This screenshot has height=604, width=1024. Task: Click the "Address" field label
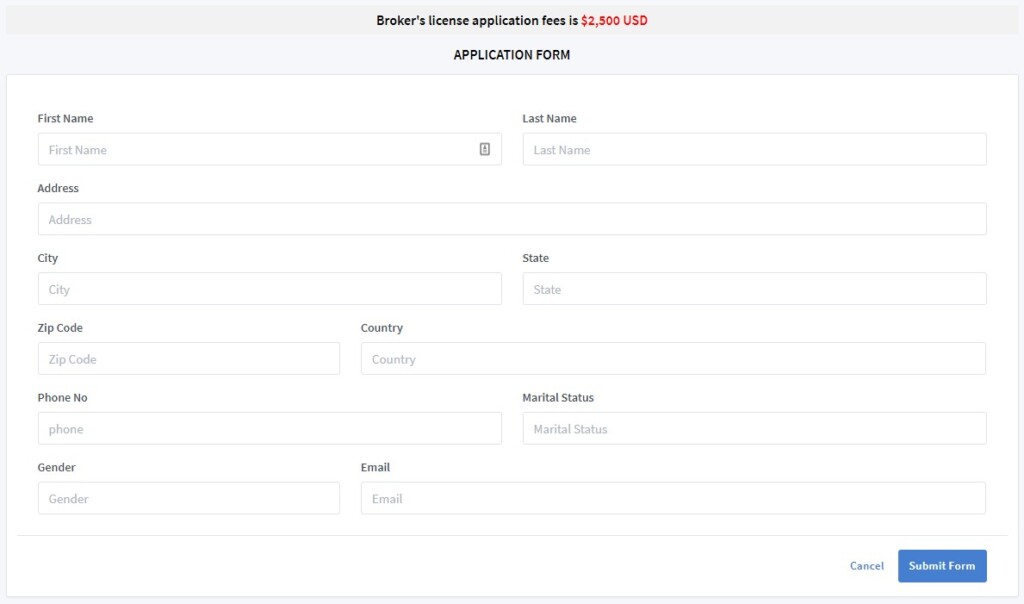[x=58, y=188]
